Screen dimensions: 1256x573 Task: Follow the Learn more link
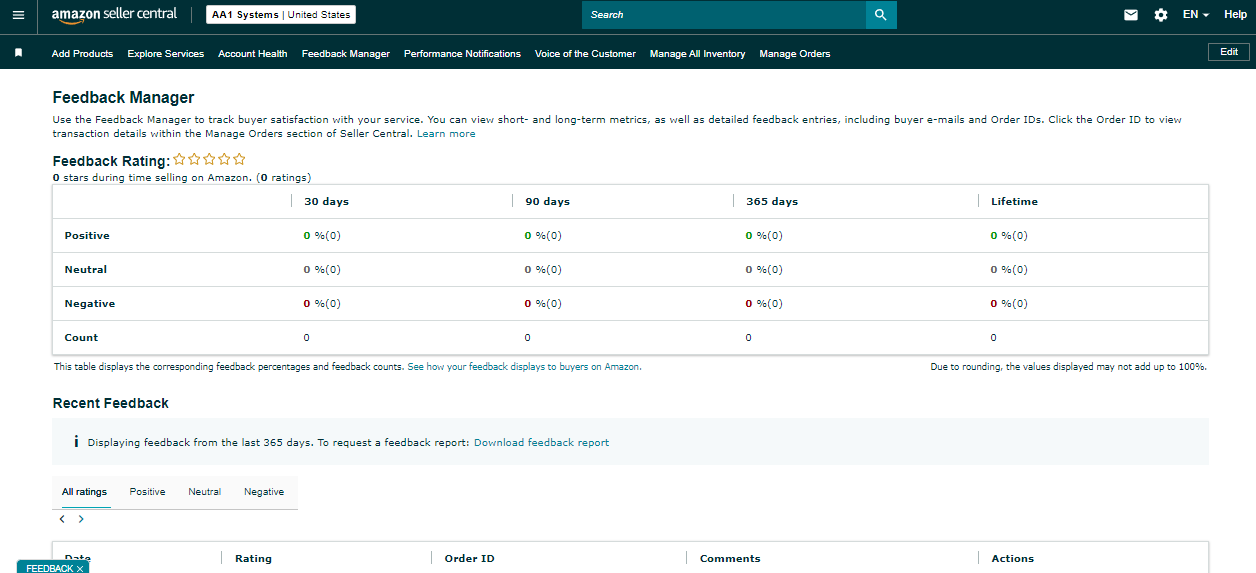pos(446,134)
